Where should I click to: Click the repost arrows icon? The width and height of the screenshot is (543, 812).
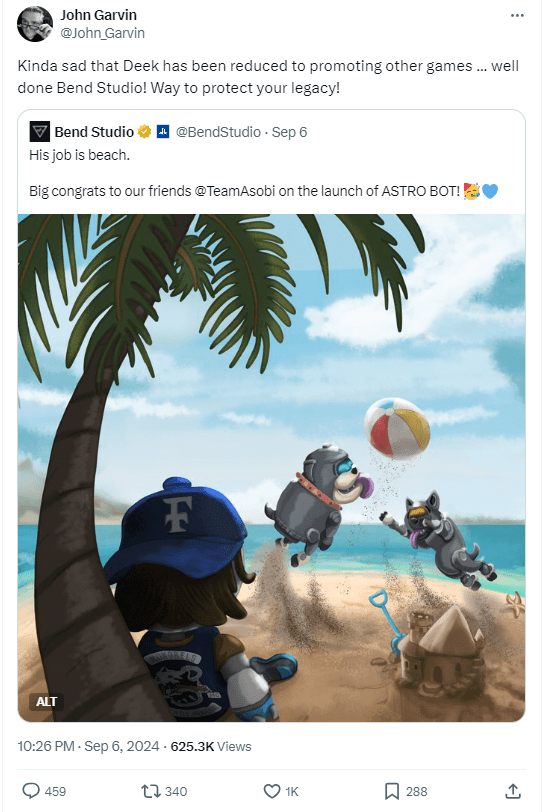(151, 791)
